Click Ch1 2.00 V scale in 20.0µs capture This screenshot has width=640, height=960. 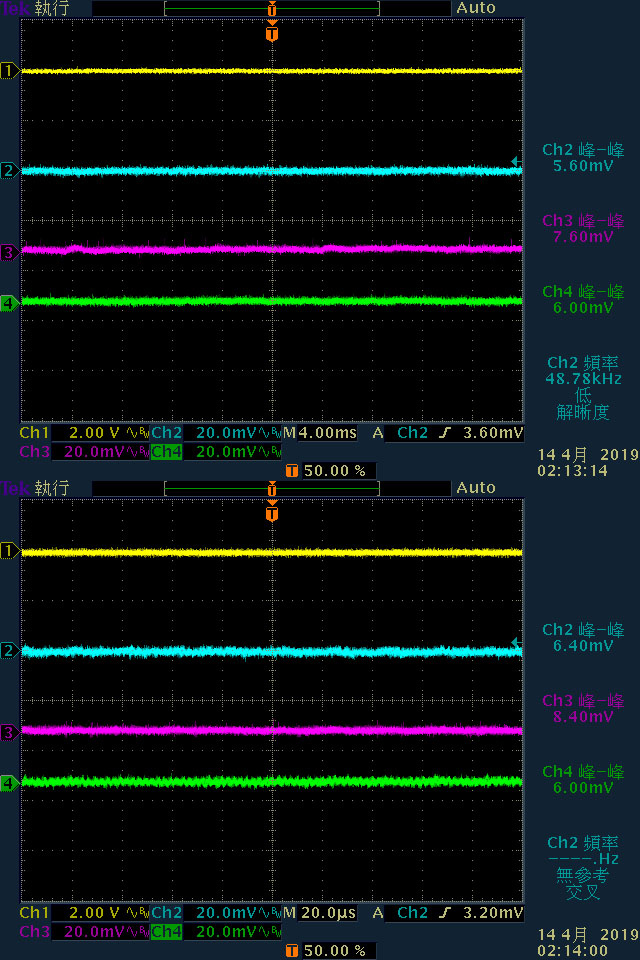pos(95,913)
